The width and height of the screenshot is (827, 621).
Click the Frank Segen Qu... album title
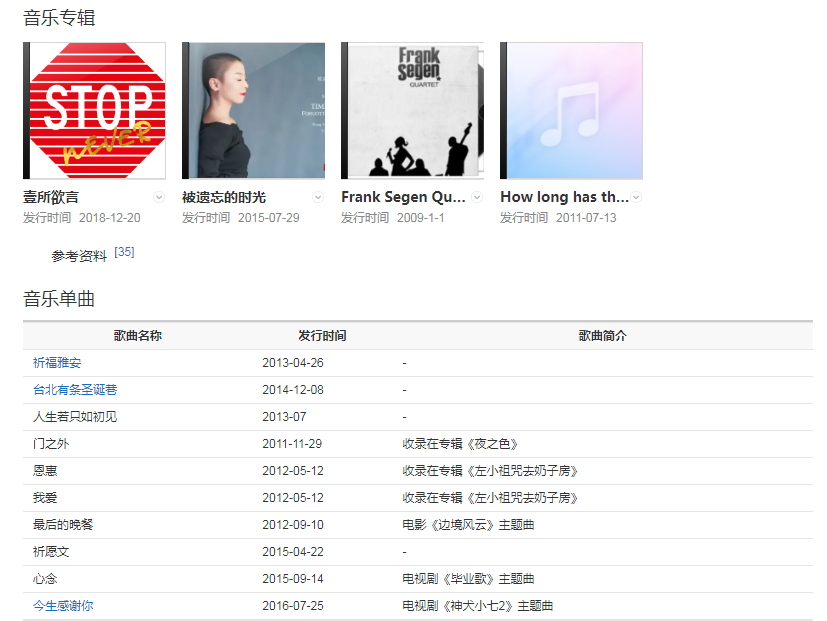[403, 197]
